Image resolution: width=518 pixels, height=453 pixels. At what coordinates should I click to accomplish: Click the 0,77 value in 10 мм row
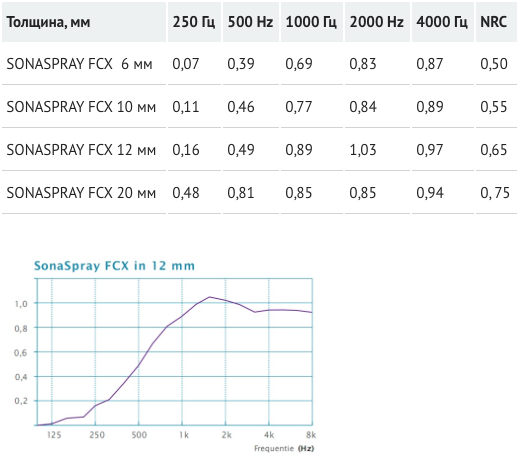299,107
